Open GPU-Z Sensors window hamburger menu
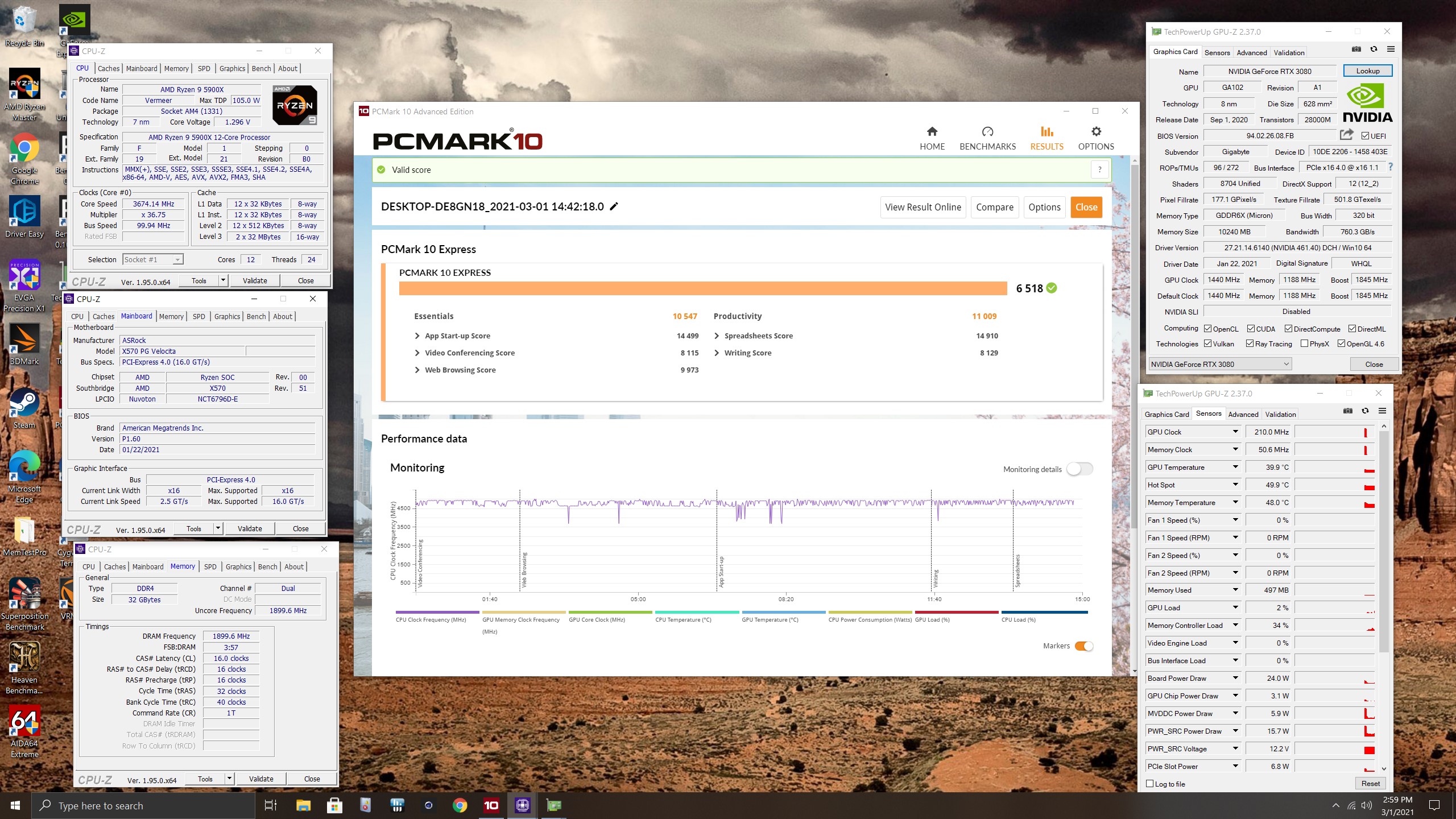 tap(1382, 411)
